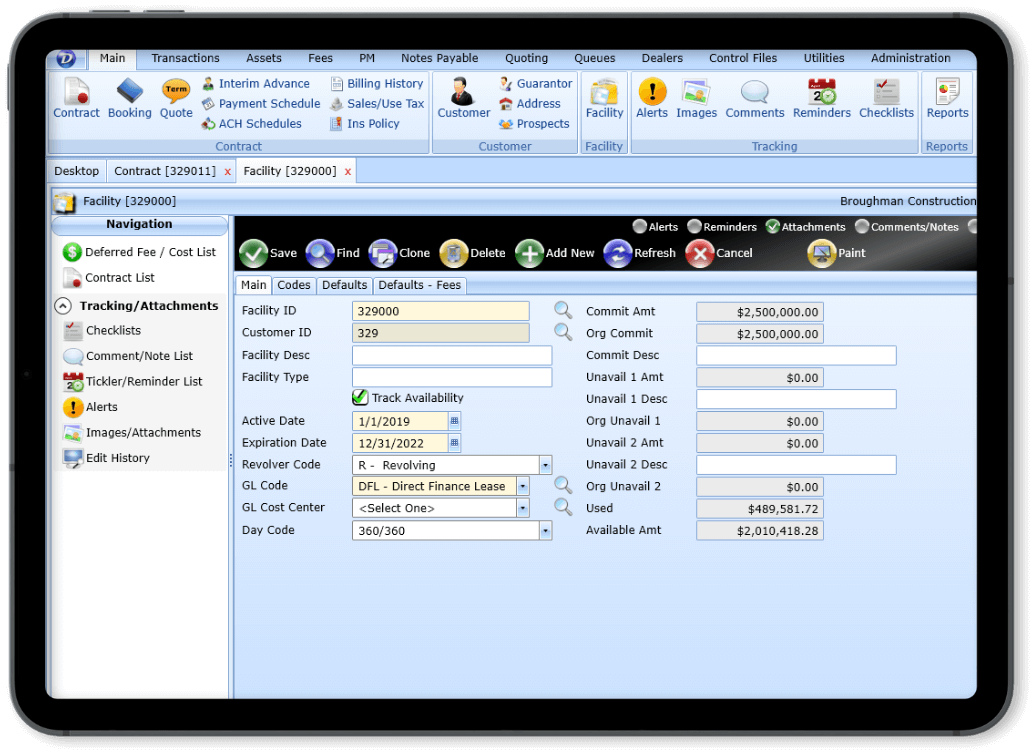This screenshot has height=754, width=1035.
Task: Launch Reports from the ribbon
Action: pos(946,95)
